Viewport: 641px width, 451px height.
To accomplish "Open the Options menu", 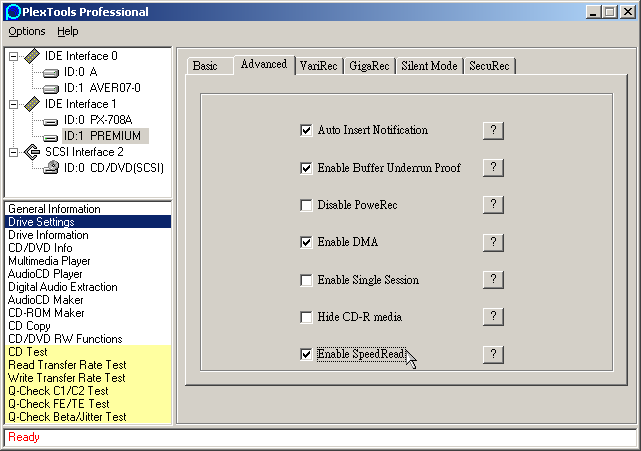I will tap(27, 32).
